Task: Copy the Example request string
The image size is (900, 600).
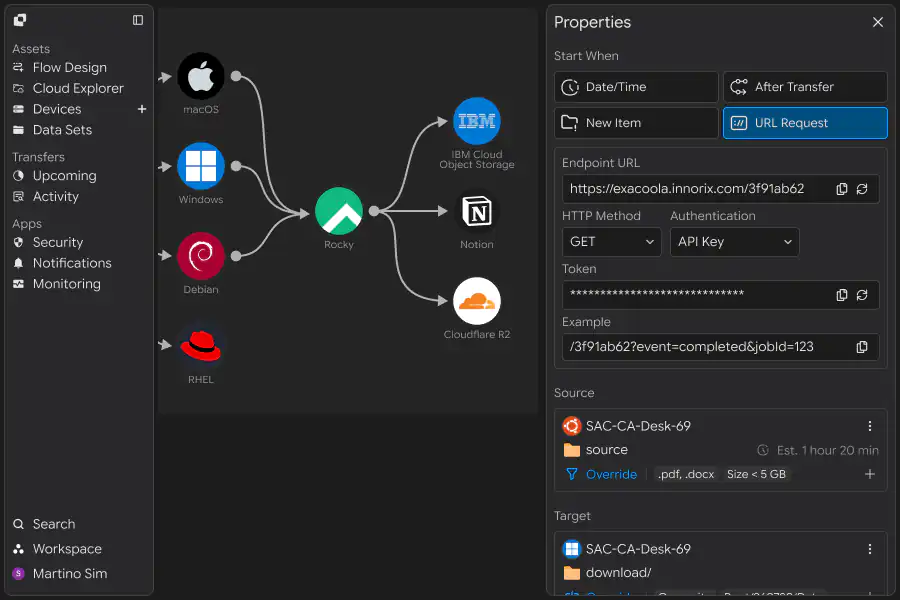Action: [862, 347]
